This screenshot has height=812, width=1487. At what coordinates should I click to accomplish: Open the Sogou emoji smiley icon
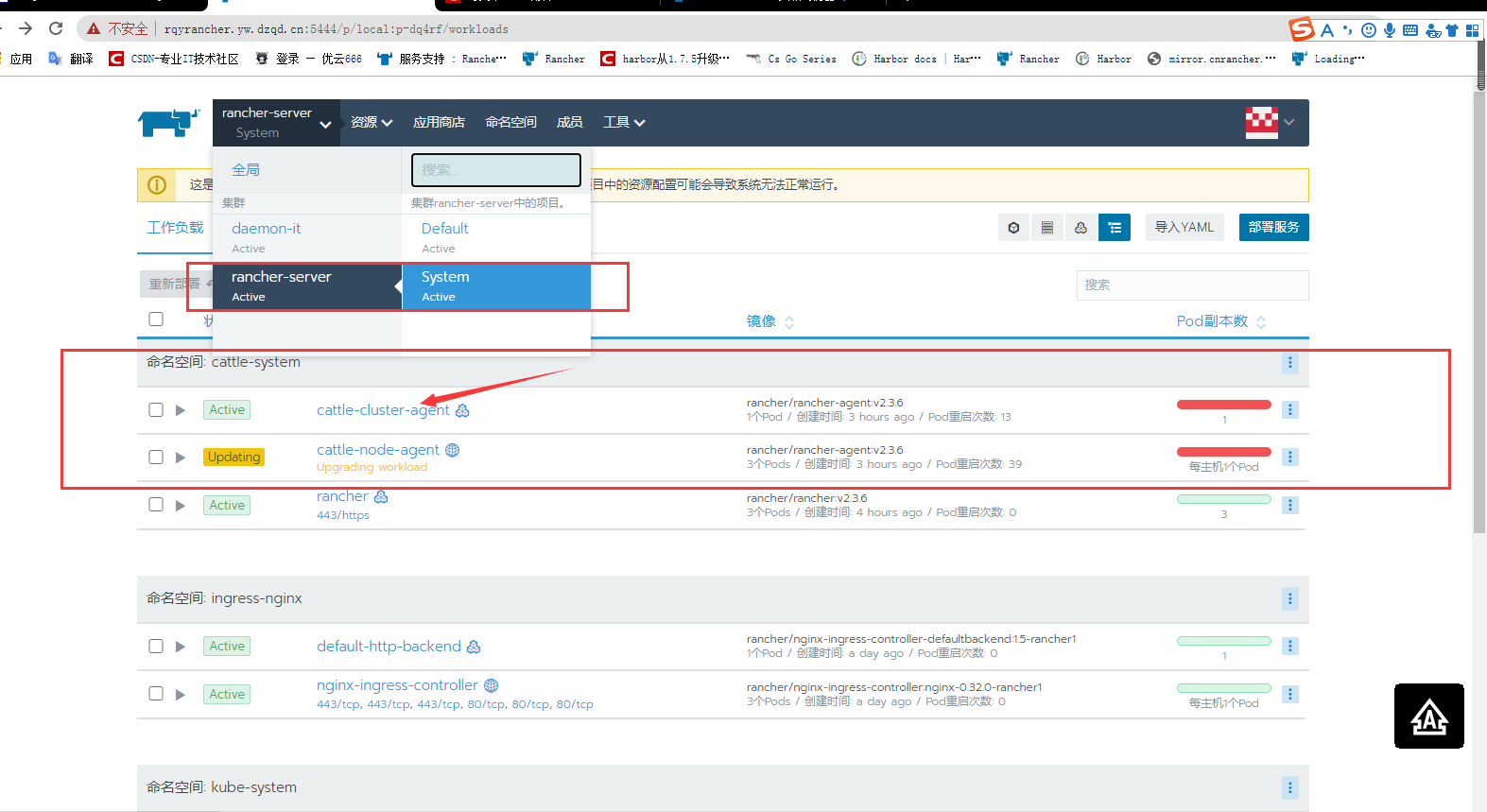click(x=1369, y=30)
